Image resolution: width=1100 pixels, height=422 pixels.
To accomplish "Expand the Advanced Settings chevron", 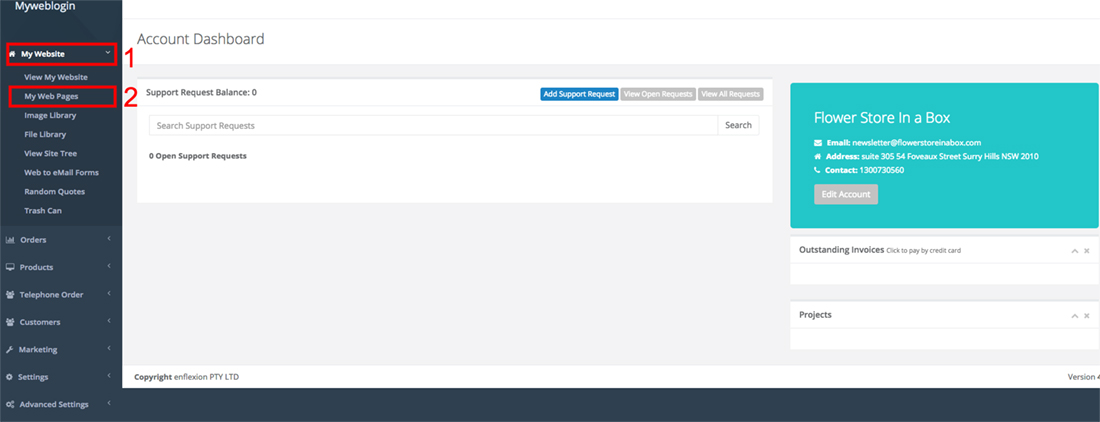I will 109,404.
